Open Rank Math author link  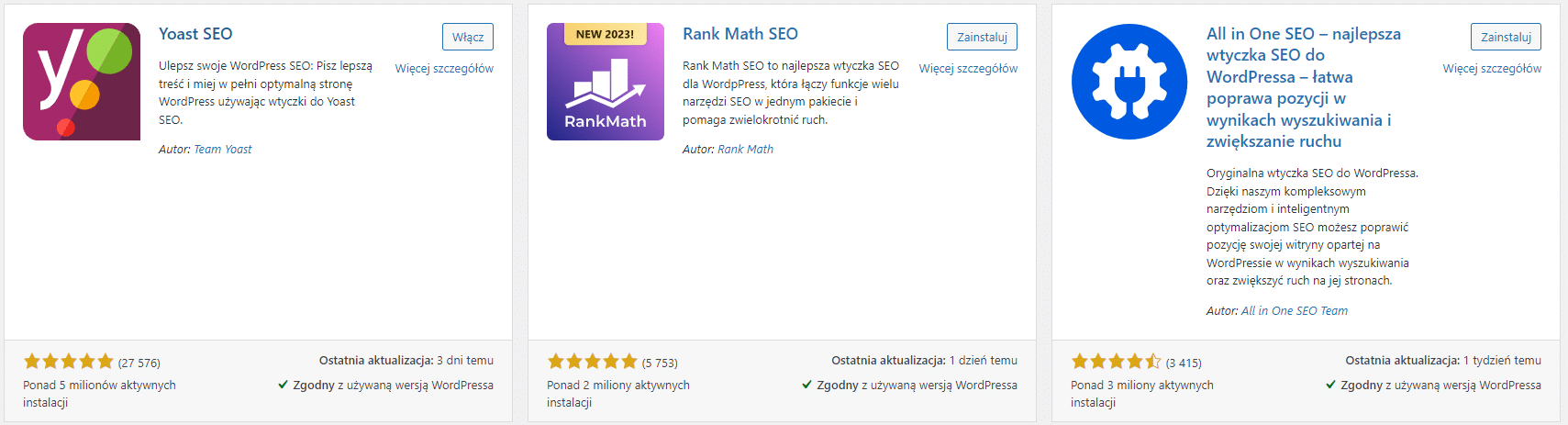(746, 150)
